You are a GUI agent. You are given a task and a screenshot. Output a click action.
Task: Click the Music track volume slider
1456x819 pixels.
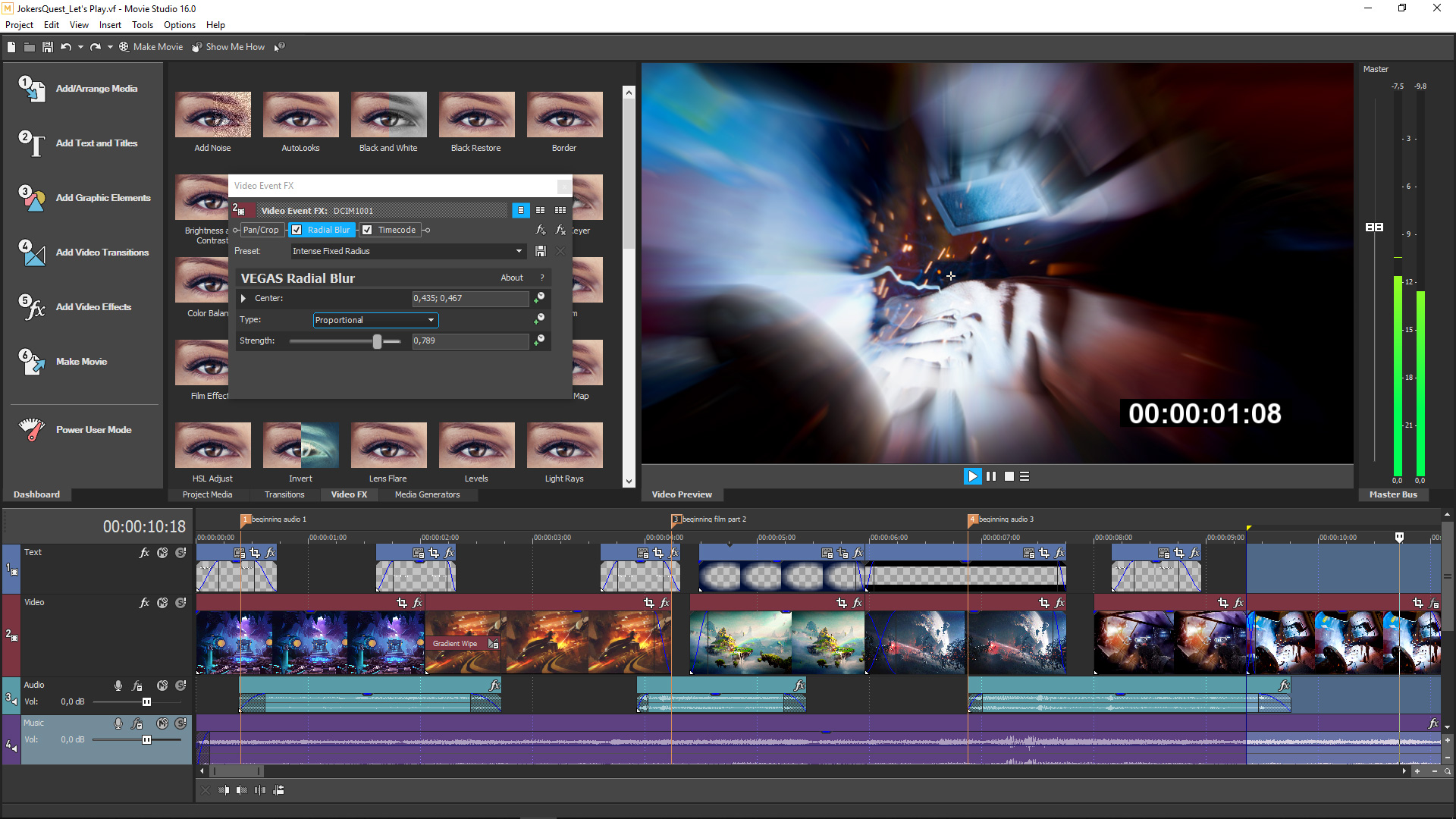146,740
